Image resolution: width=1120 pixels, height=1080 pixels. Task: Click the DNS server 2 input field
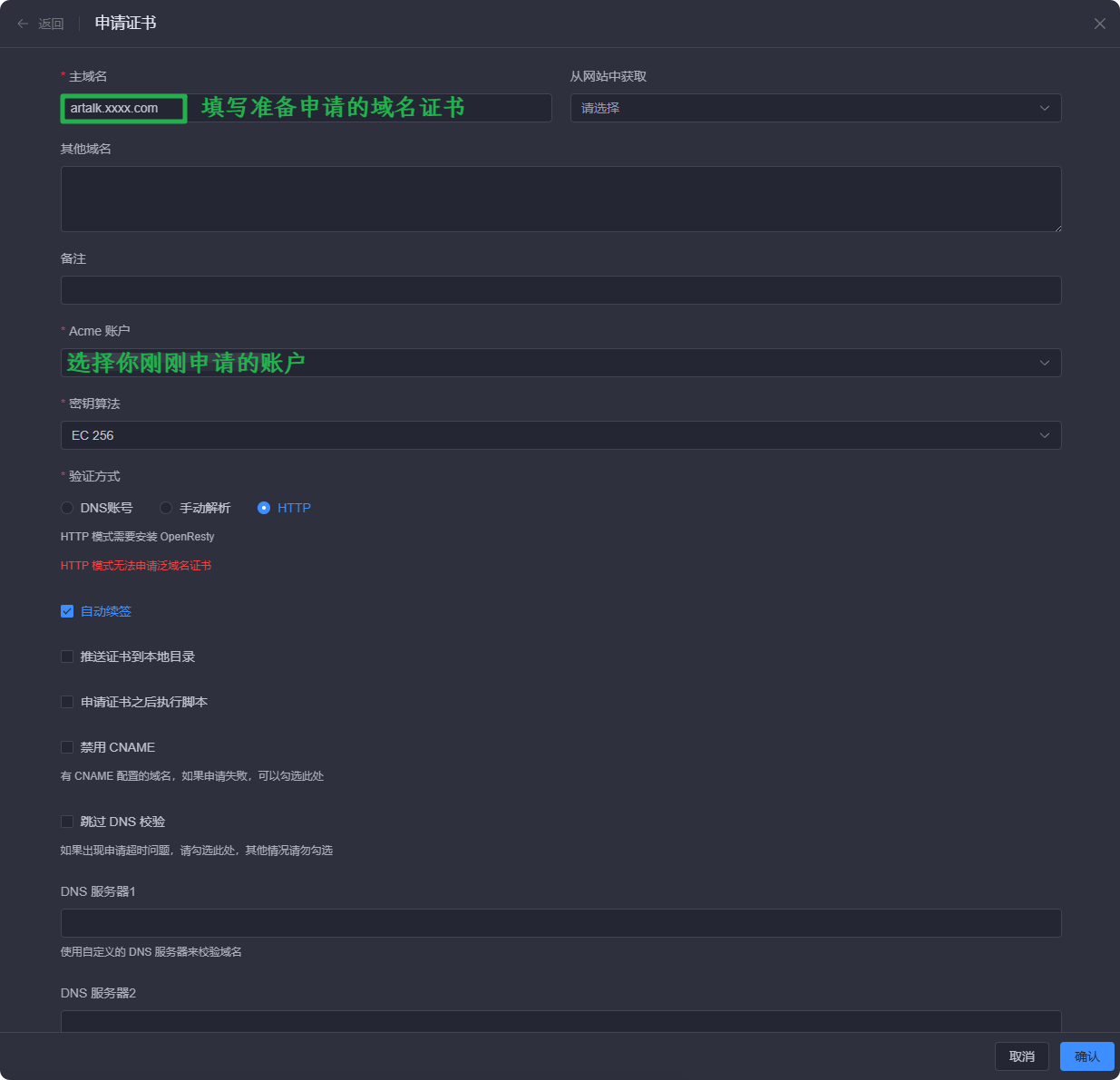click(560, 1021)
